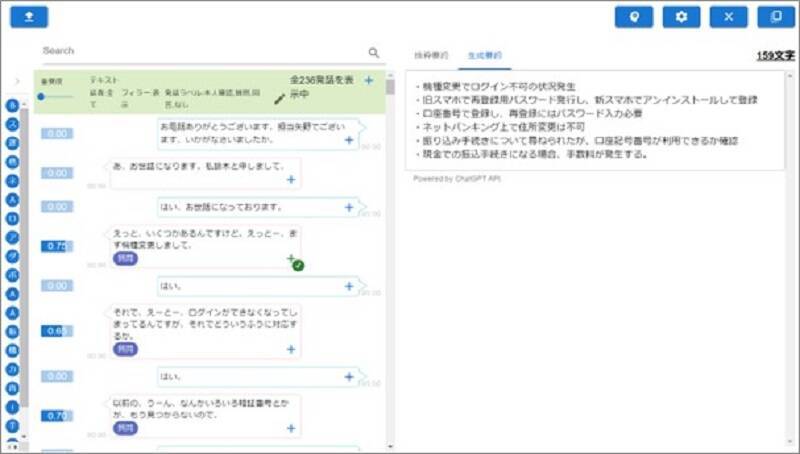The height and width of the screenshot is (454, 800).
Task: Click the 重要度 importance slider handle
Action: coord(41,97)
